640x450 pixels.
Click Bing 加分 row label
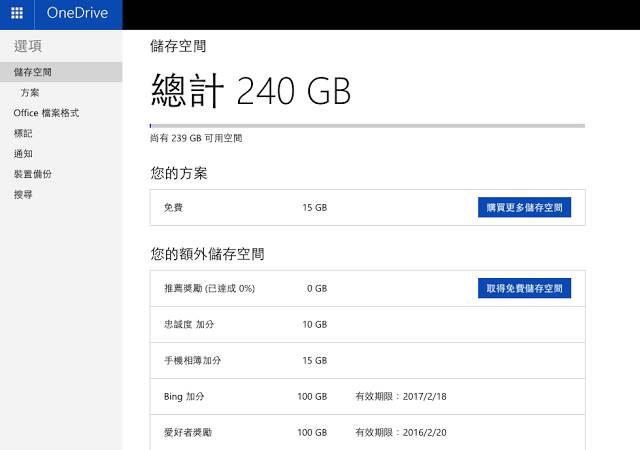184,397
